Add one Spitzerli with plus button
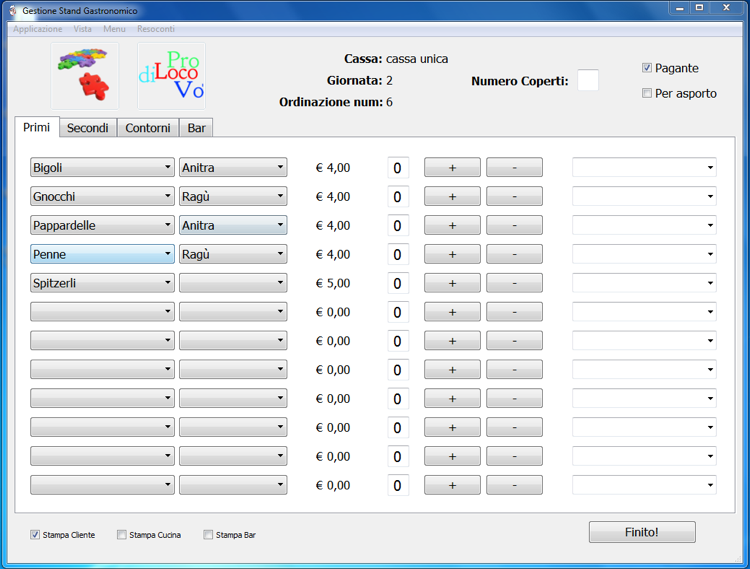This screenshot has width=750, height=569. point(452,283)
